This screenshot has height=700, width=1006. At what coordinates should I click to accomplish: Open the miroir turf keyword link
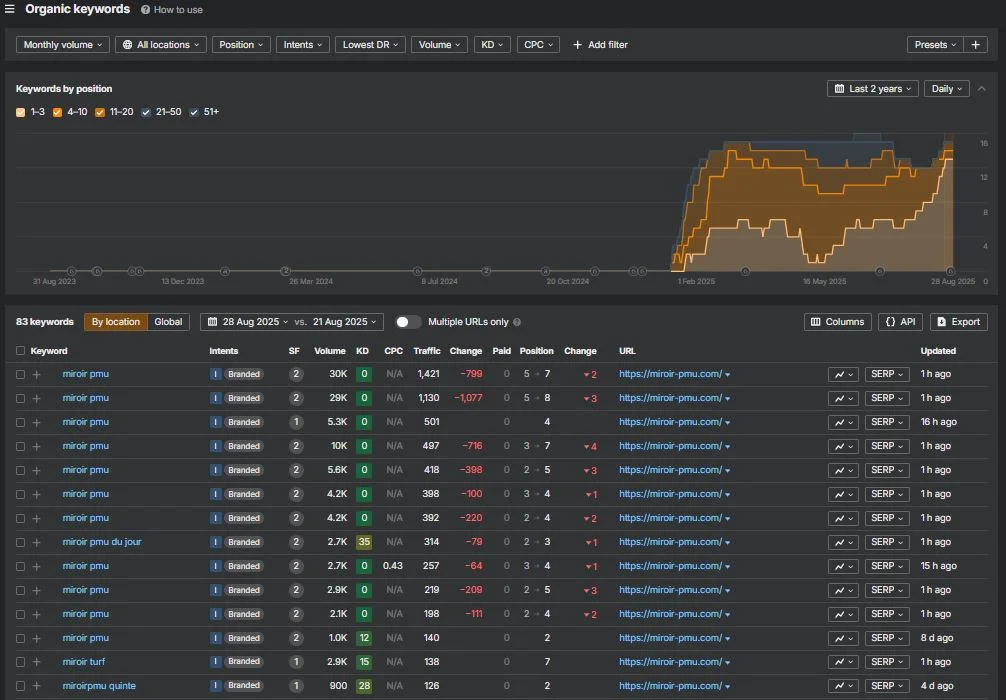(x=83, y=662)
